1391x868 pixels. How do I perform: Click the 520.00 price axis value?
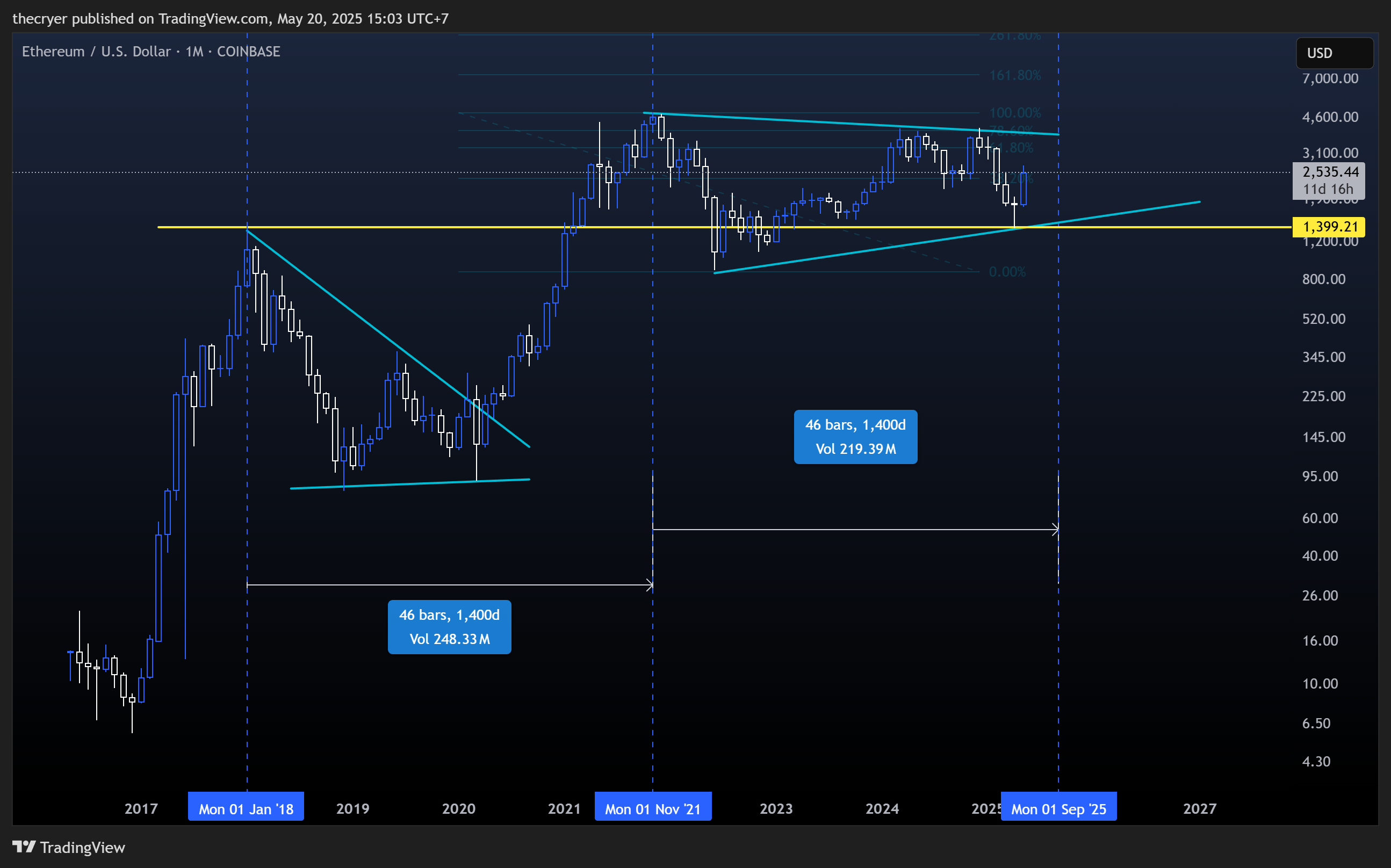coord(1324,319)
